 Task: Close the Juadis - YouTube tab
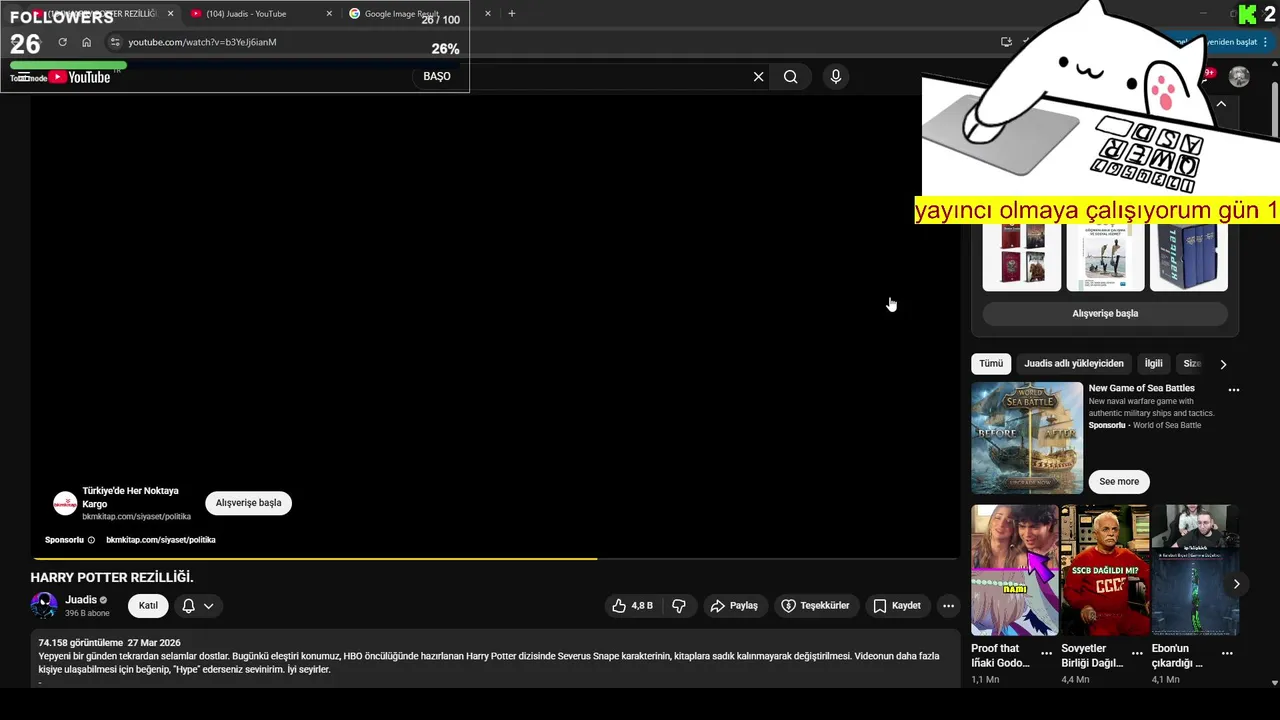point(329,14)
